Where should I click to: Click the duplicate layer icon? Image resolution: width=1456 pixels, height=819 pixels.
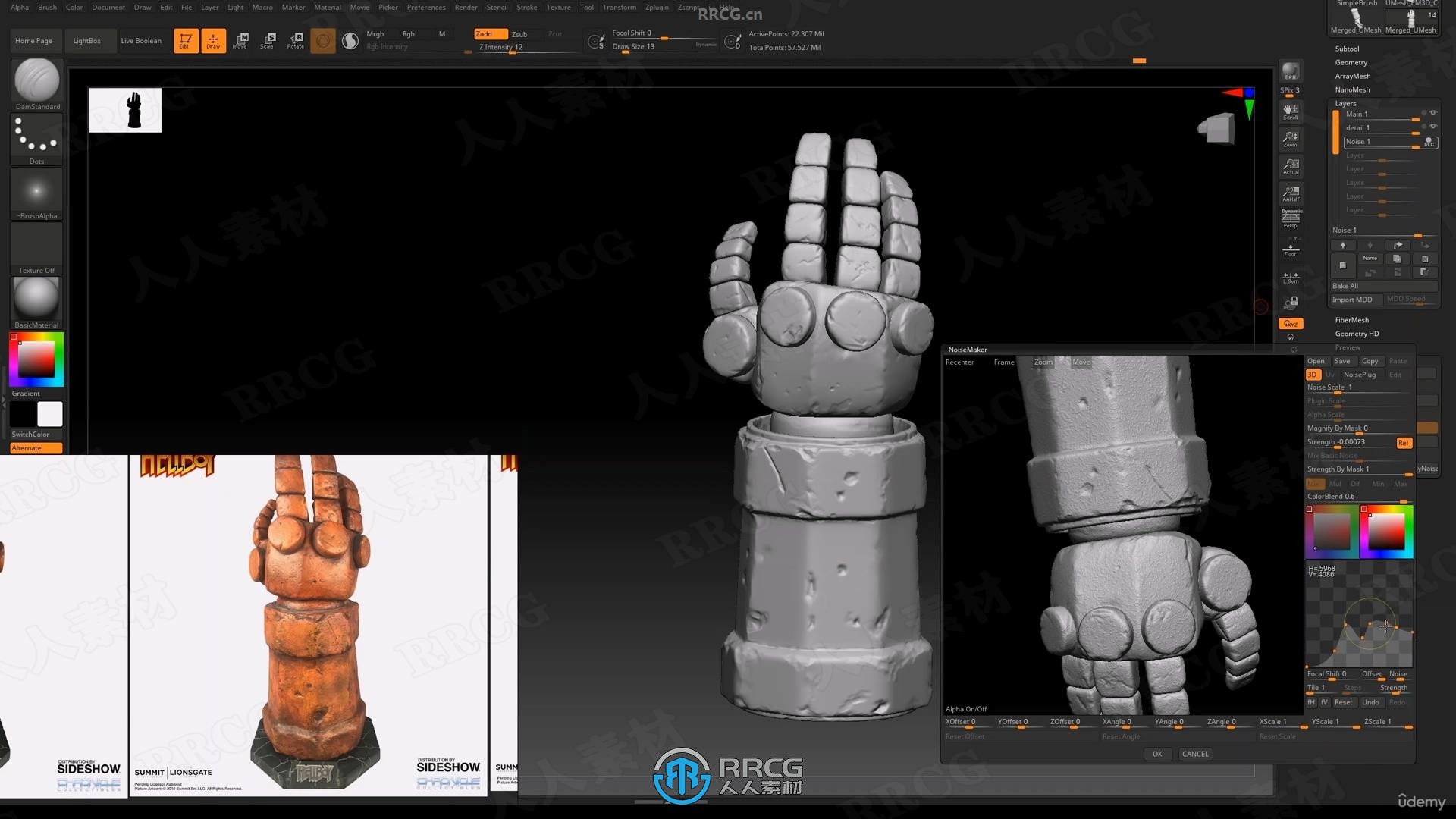[x=1397, y=259]
